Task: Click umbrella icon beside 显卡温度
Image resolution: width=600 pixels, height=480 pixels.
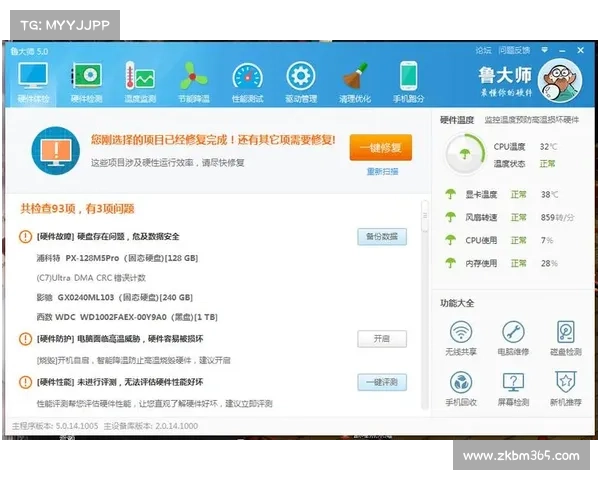Action: pos(450,194)
